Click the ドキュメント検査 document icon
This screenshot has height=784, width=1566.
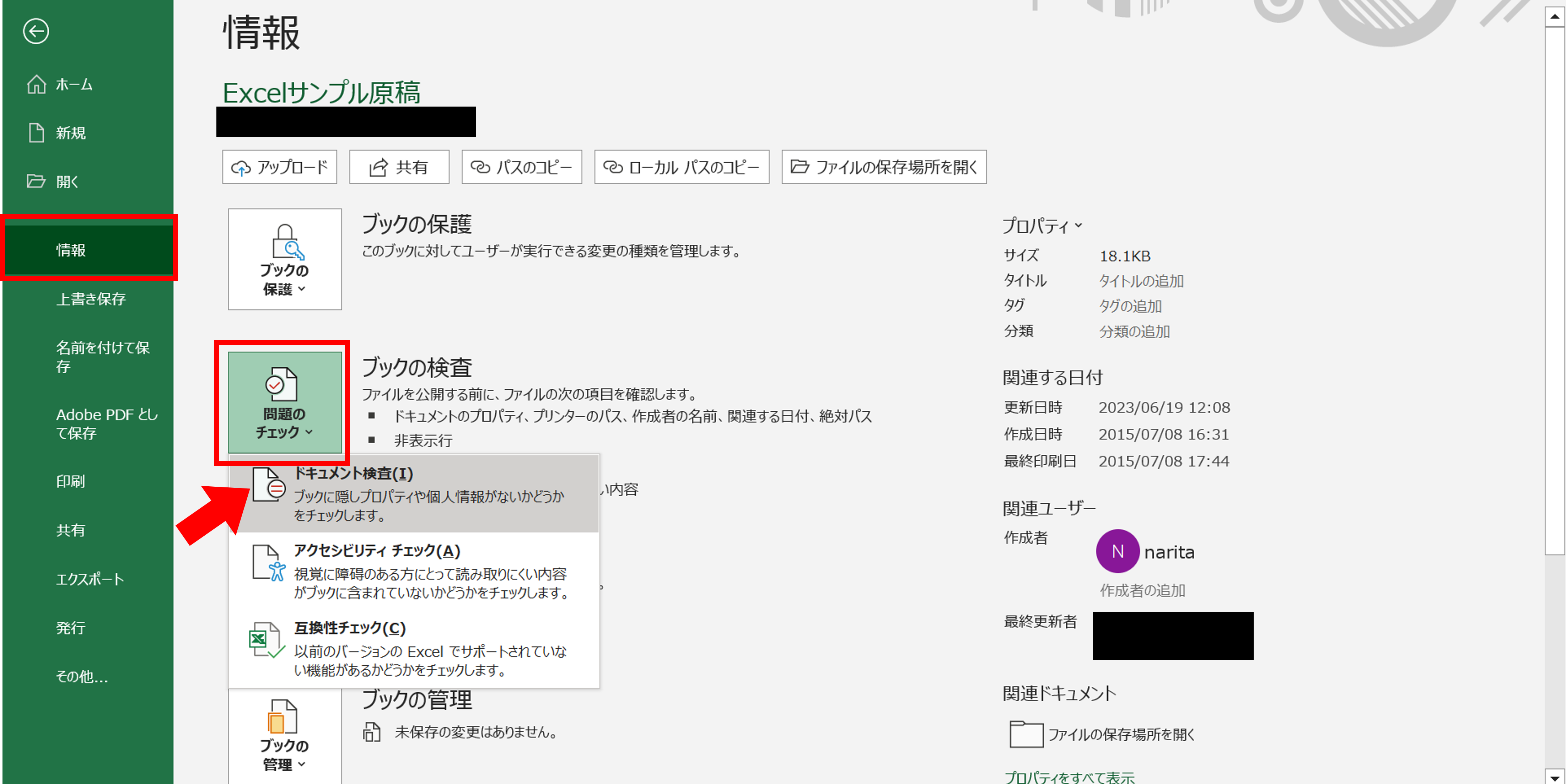click(268, 485)
